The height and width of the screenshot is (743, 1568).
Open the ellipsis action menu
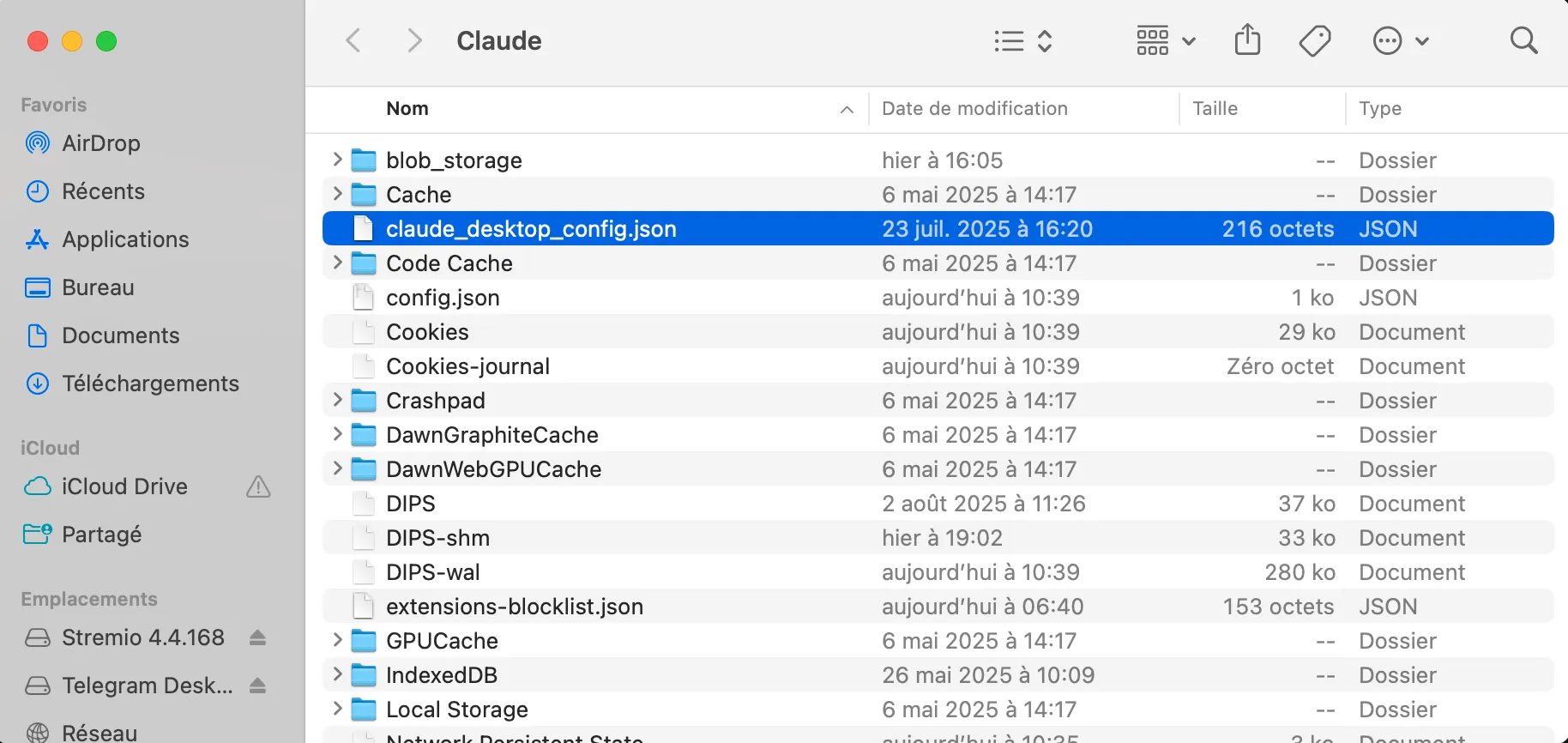pyautogui.click(x=1401, y=40)
